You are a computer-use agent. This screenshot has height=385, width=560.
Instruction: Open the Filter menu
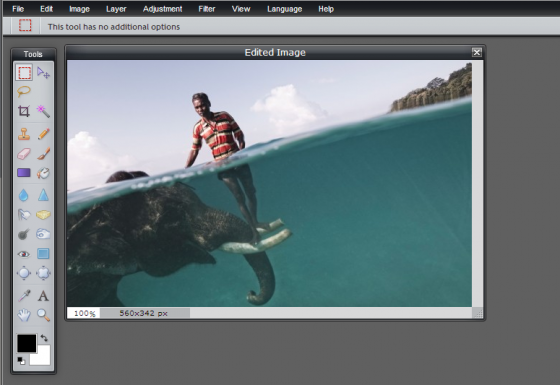coord(207,9)
